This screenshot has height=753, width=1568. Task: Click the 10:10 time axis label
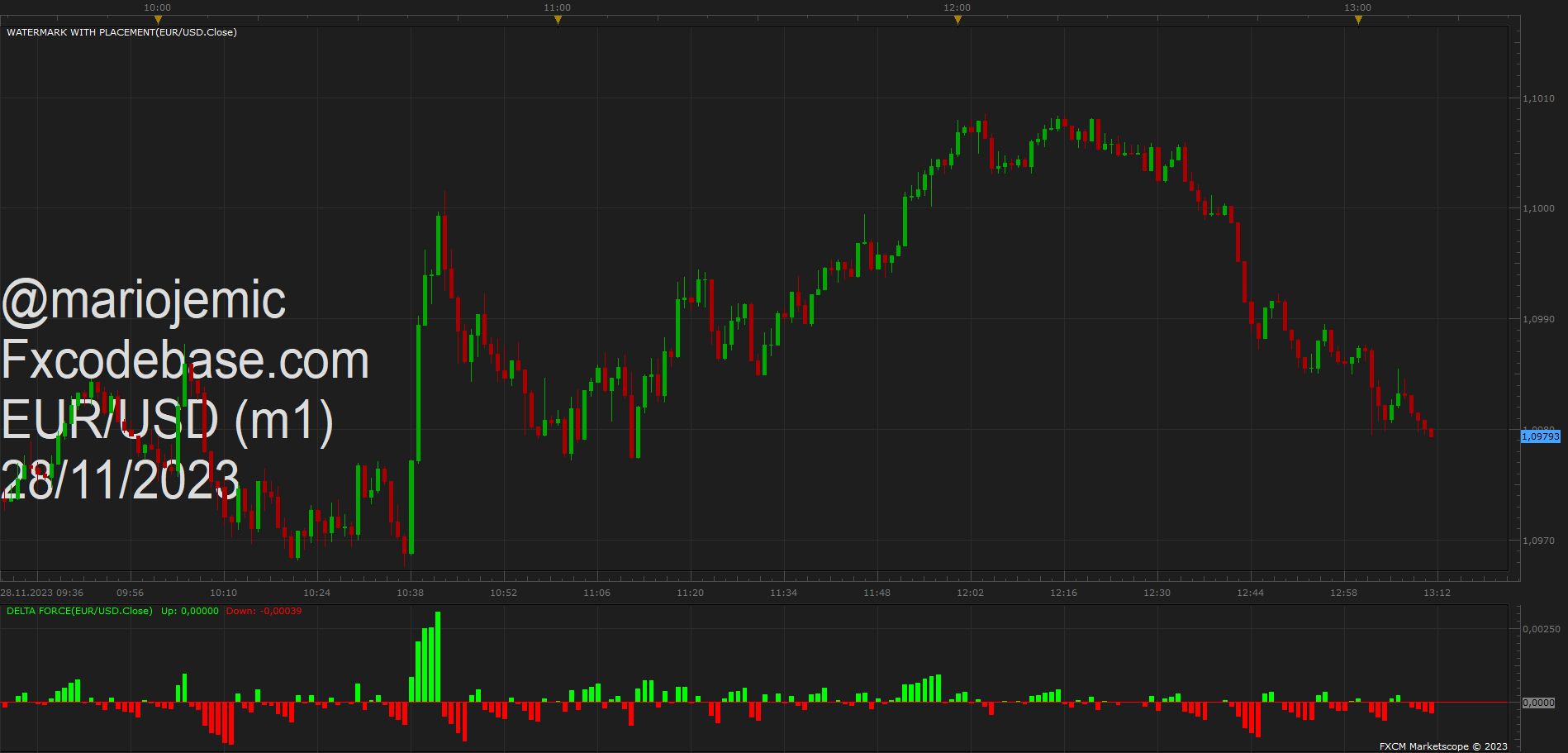tap(223, 593)
